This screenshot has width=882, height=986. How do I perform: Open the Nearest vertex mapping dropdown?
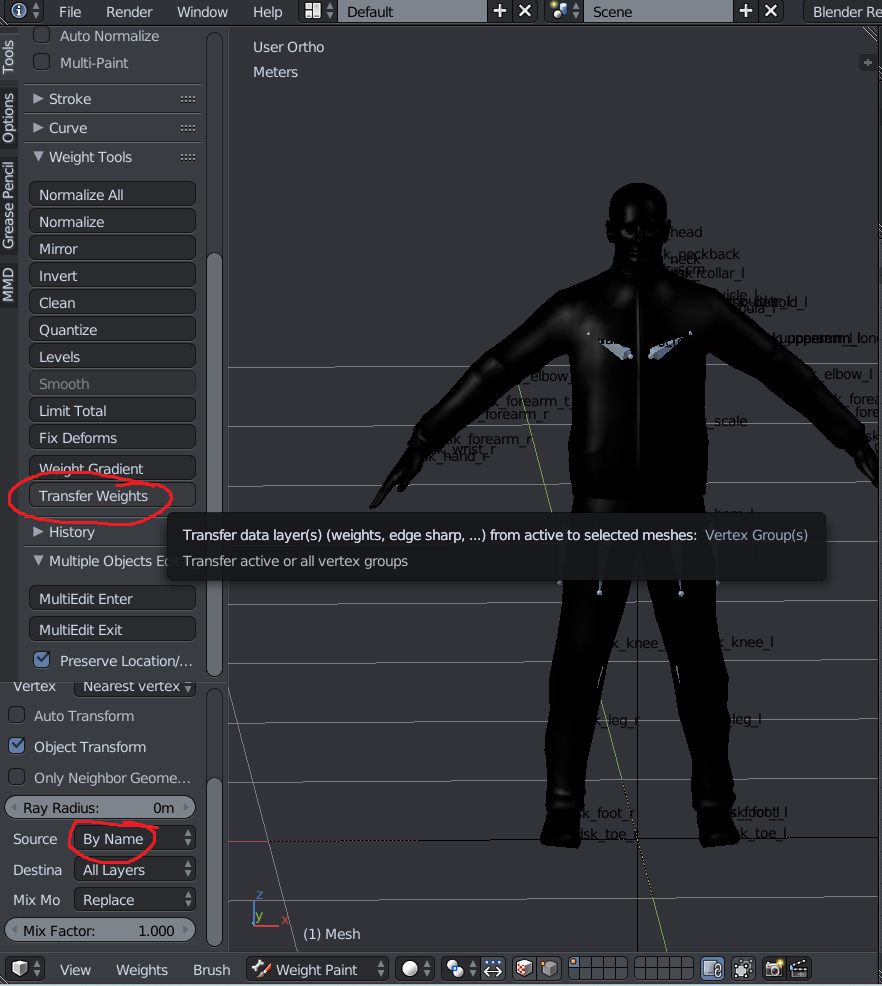tap(135, 687)
